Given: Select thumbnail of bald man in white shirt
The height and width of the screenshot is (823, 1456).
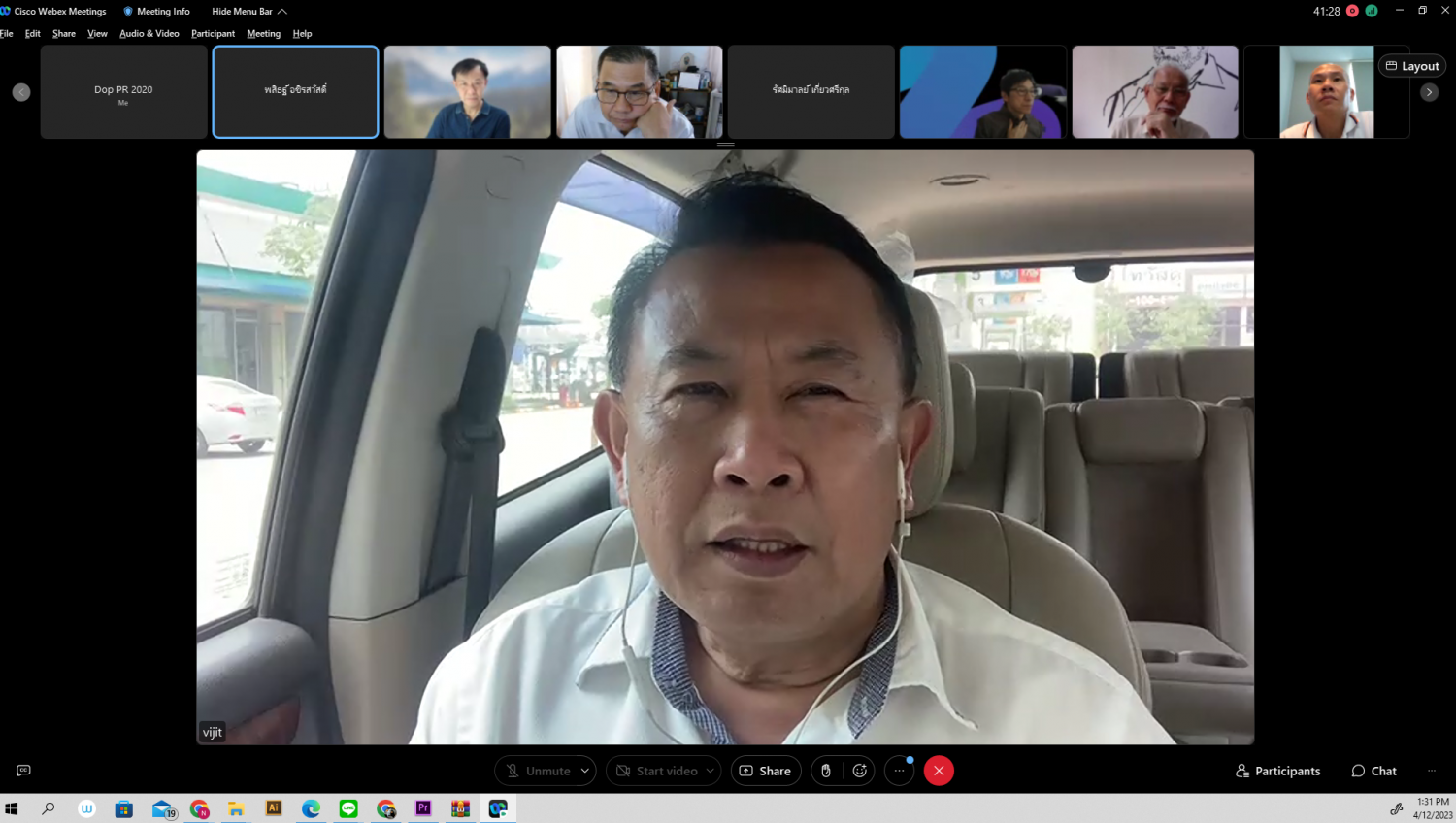Looking at the screenshot, I should [x=1327, y=92].
